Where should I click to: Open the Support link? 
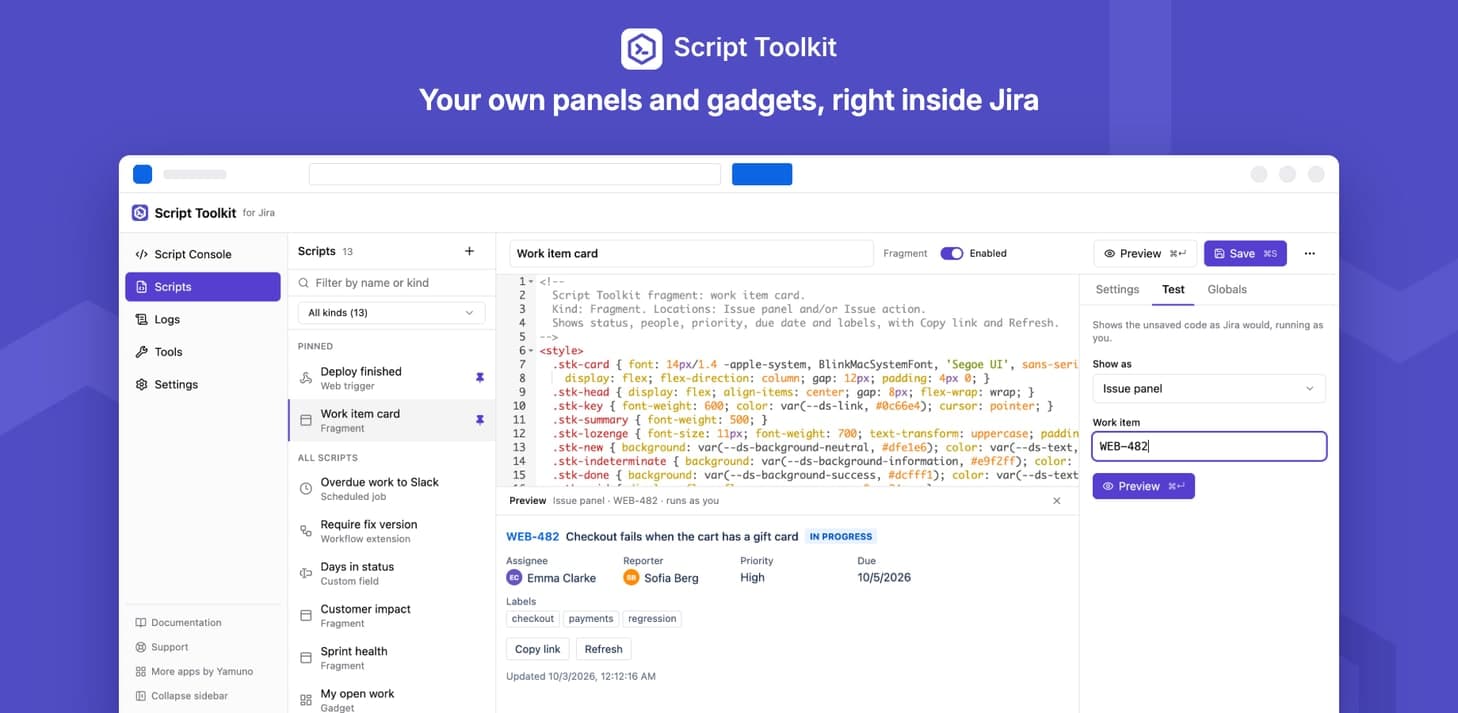click(162, 647)
